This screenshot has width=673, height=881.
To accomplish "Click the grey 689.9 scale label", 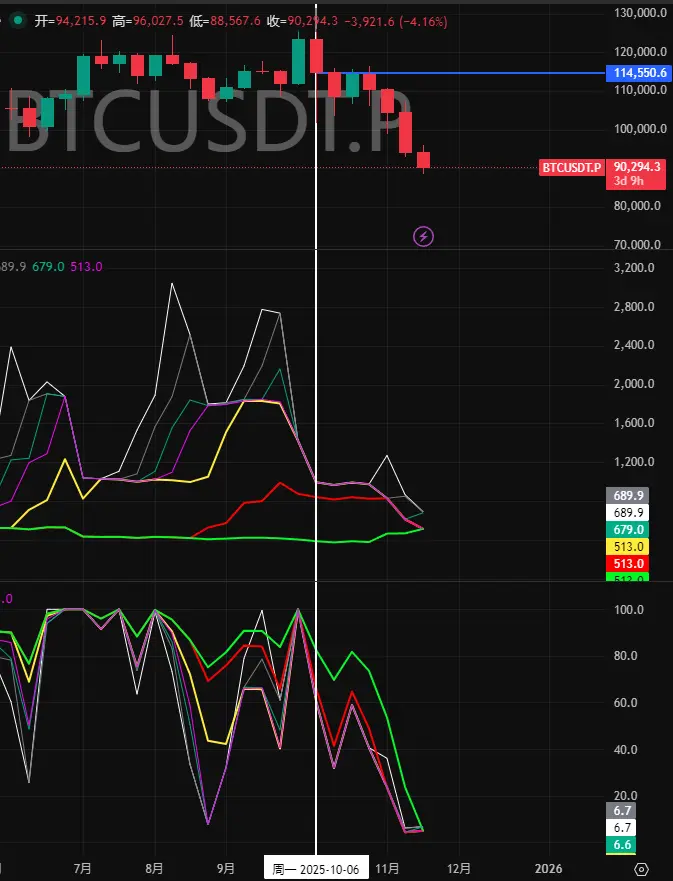I will tap(628, 496).
